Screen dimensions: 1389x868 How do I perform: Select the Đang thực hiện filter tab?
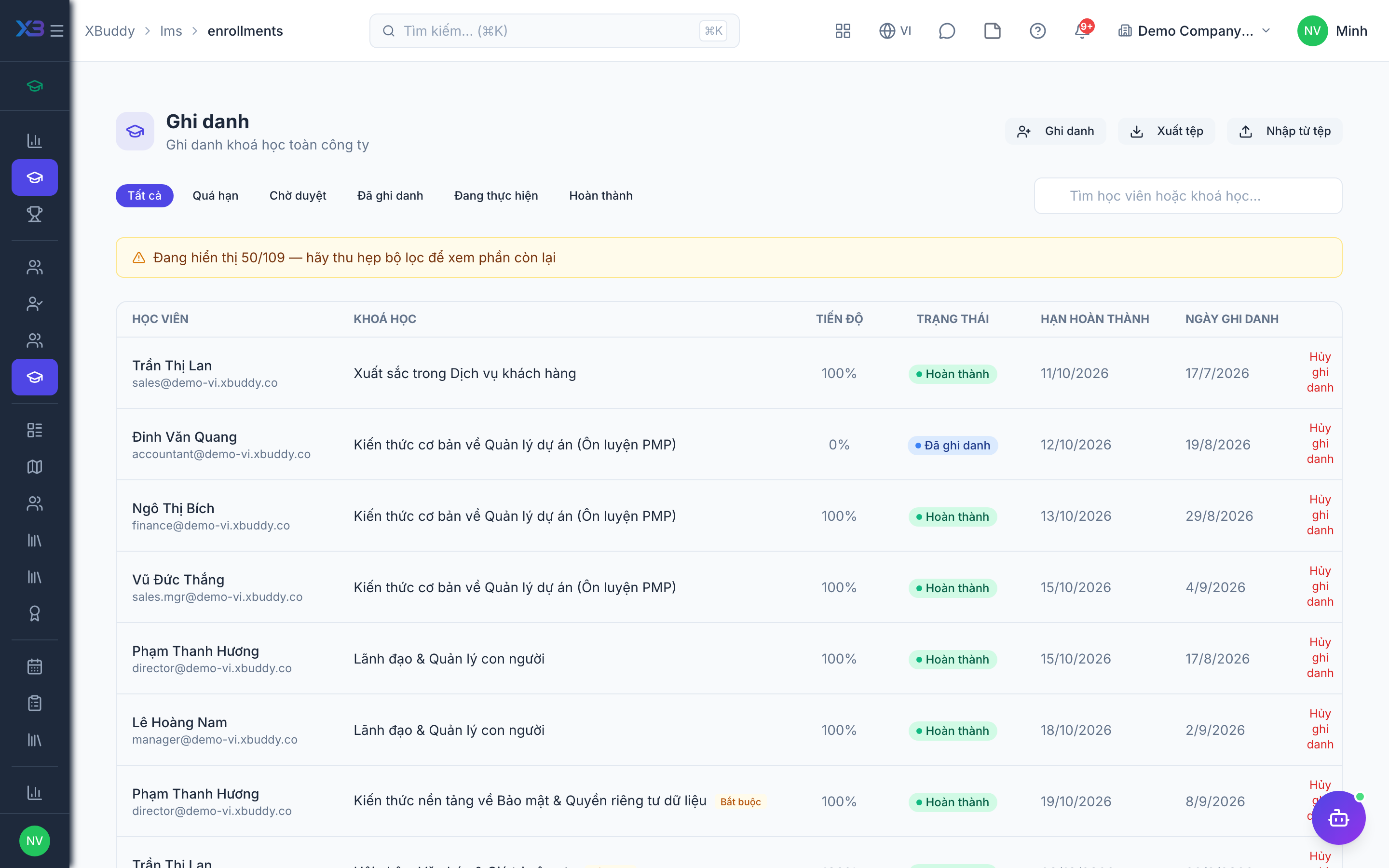(x=496, y=196)
